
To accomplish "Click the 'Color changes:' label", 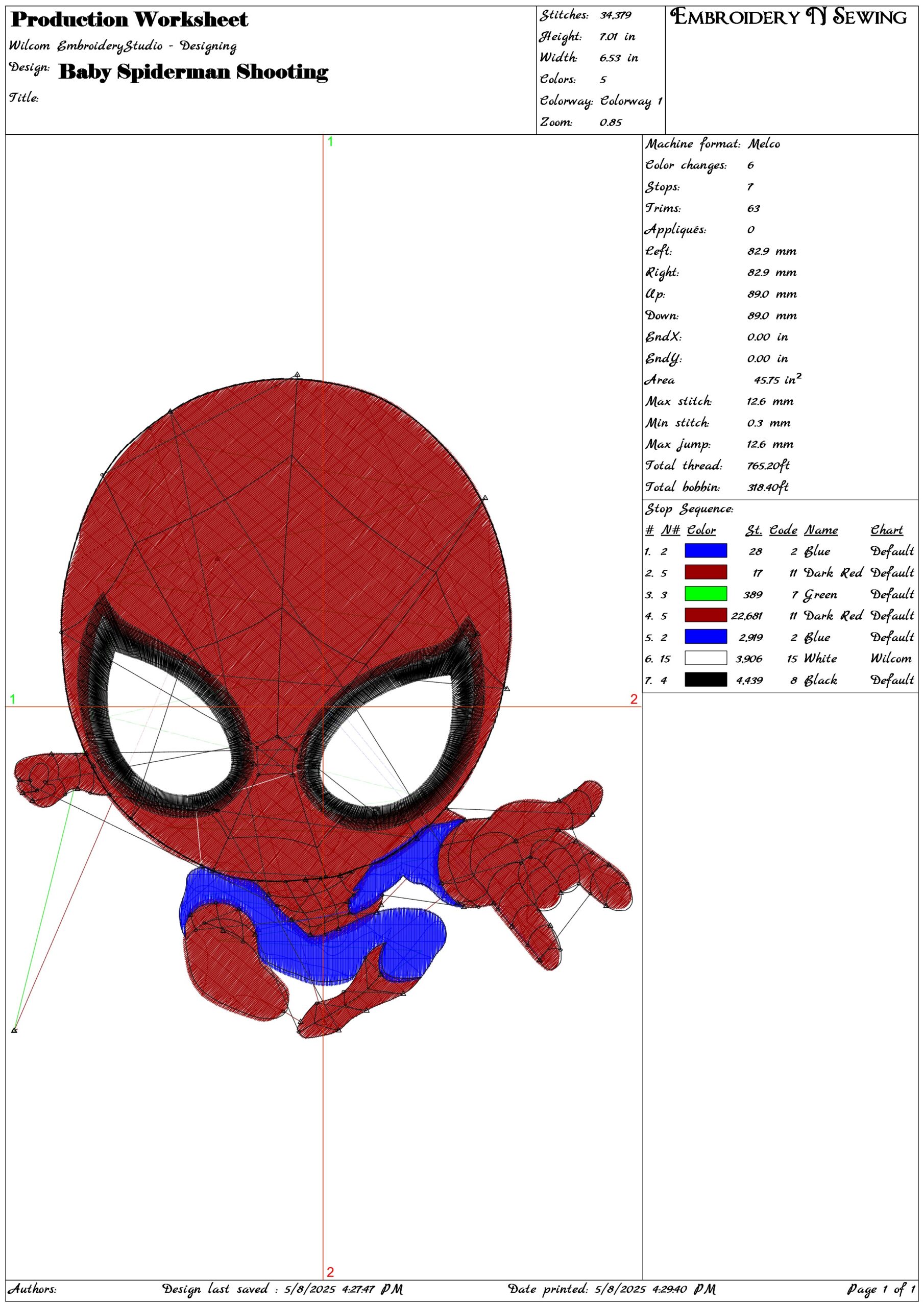I will [x=686, y=165].
